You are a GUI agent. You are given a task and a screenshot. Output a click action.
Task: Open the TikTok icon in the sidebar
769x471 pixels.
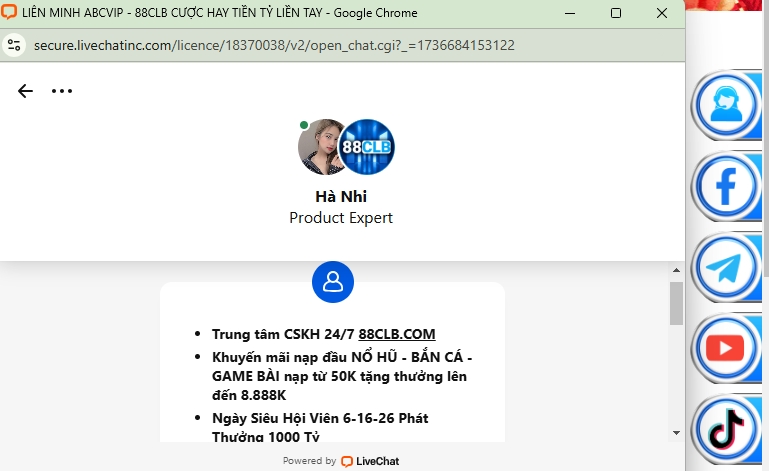(726, 430)
